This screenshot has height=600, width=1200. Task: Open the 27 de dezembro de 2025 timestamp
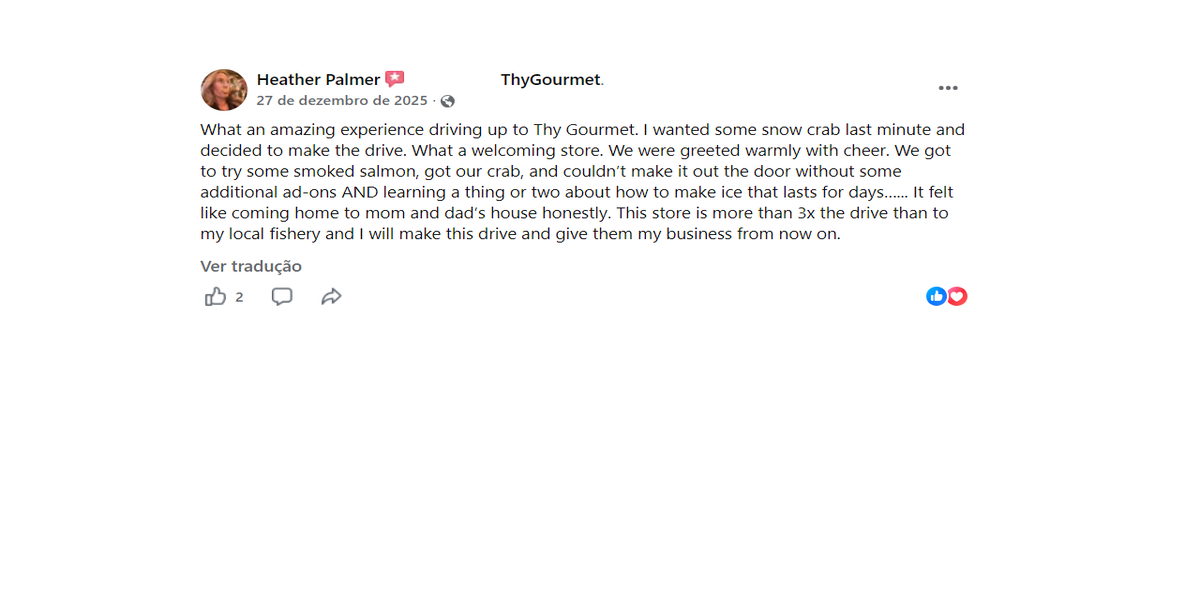(x=341, y=101)
